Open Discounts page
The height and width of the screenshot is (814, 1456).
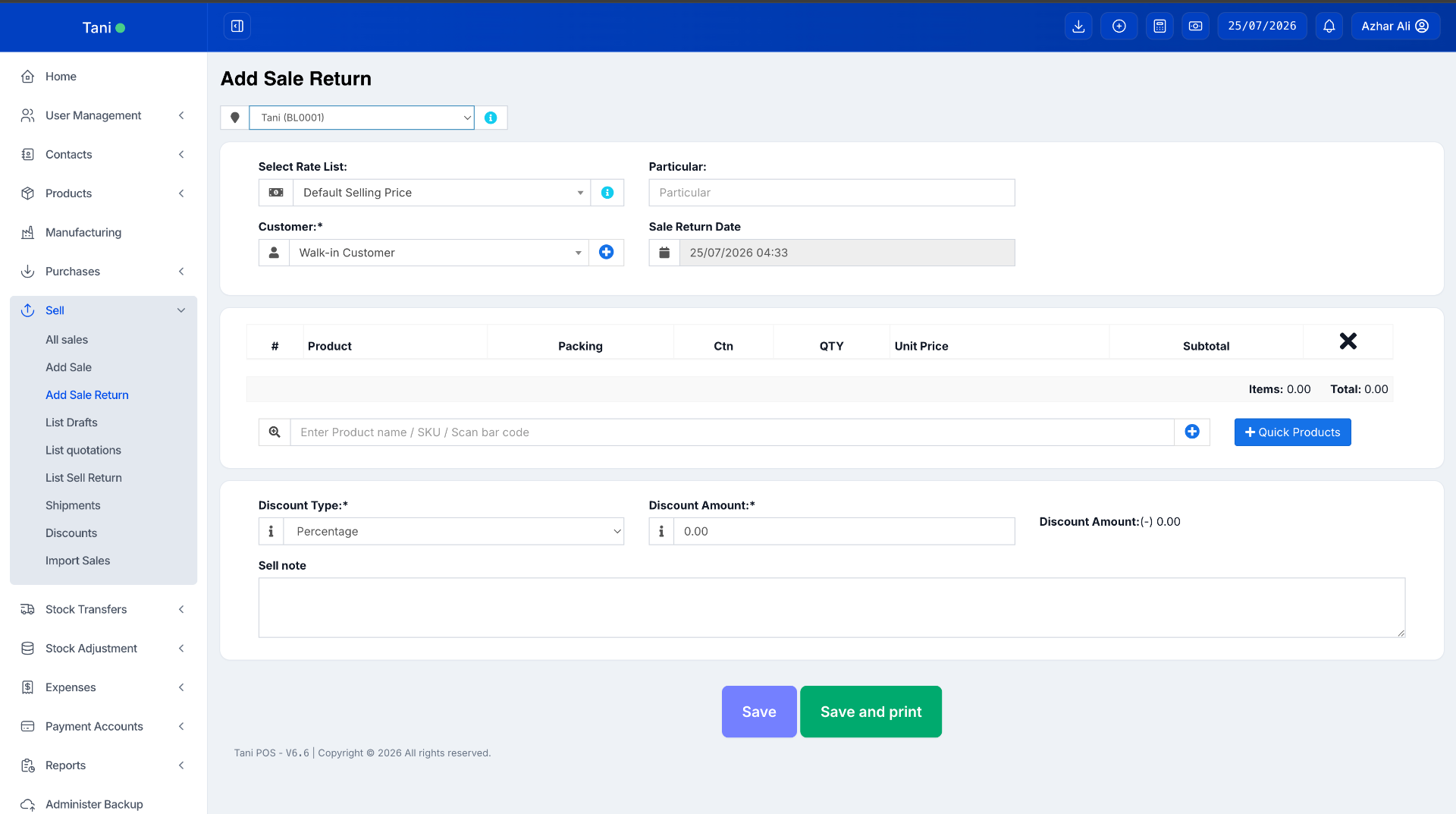coord(71,533)
